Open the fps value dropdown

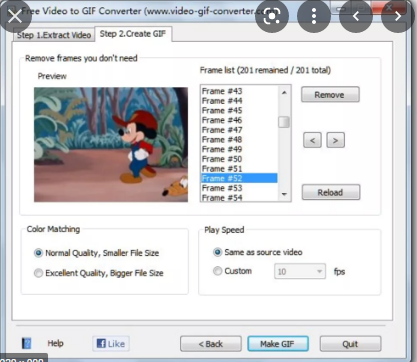[x=300, y=272]
